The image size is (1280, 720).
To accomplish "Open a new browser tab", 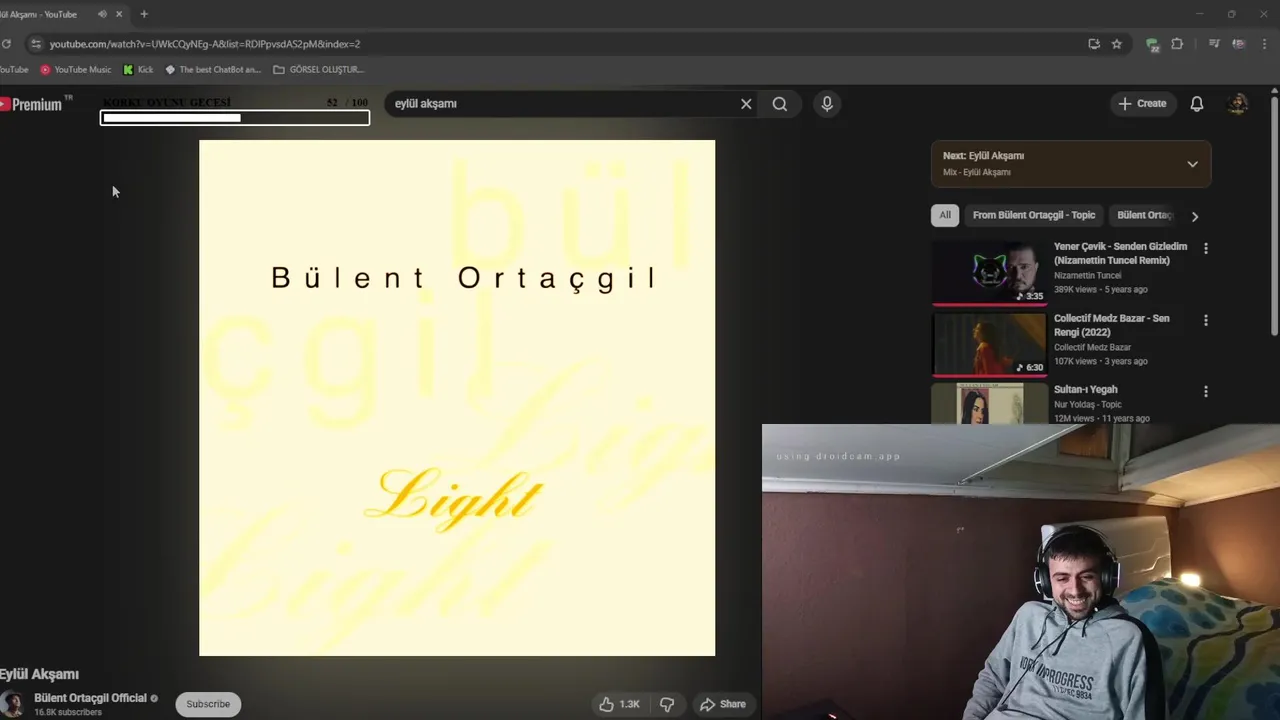I will [144, 14].
